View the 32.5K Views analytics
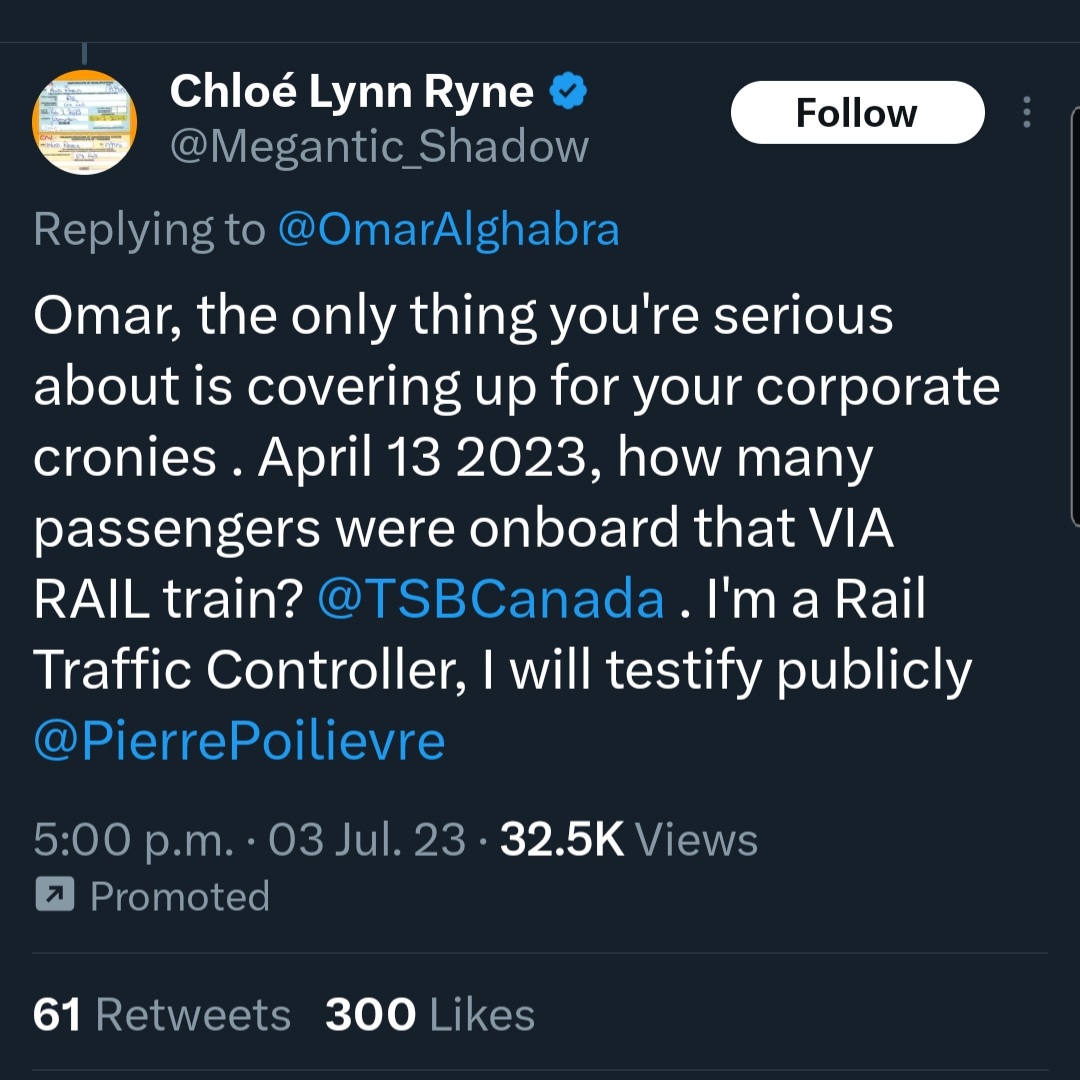 click(629, 840)
